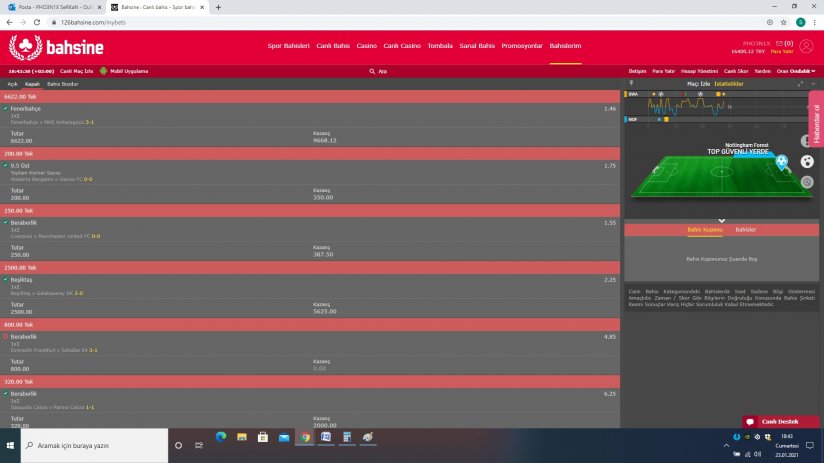Screen dimensions: 824x463
Task: Click red lost icon beside 800.00 Beraberlik
Action: coord(6,336)
